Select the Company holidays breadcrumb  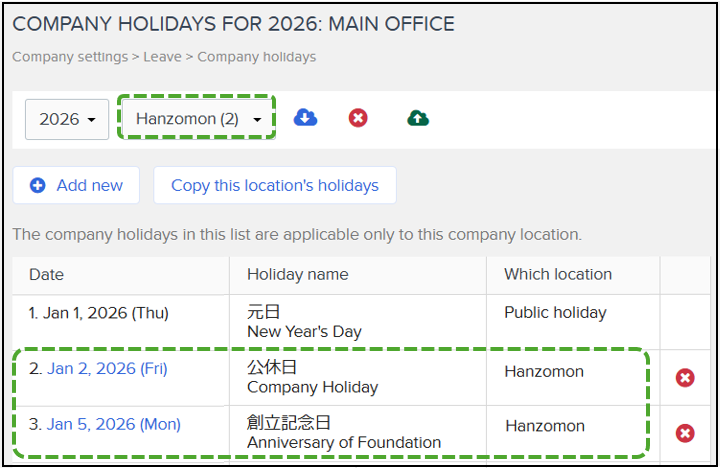click(257, 57)
